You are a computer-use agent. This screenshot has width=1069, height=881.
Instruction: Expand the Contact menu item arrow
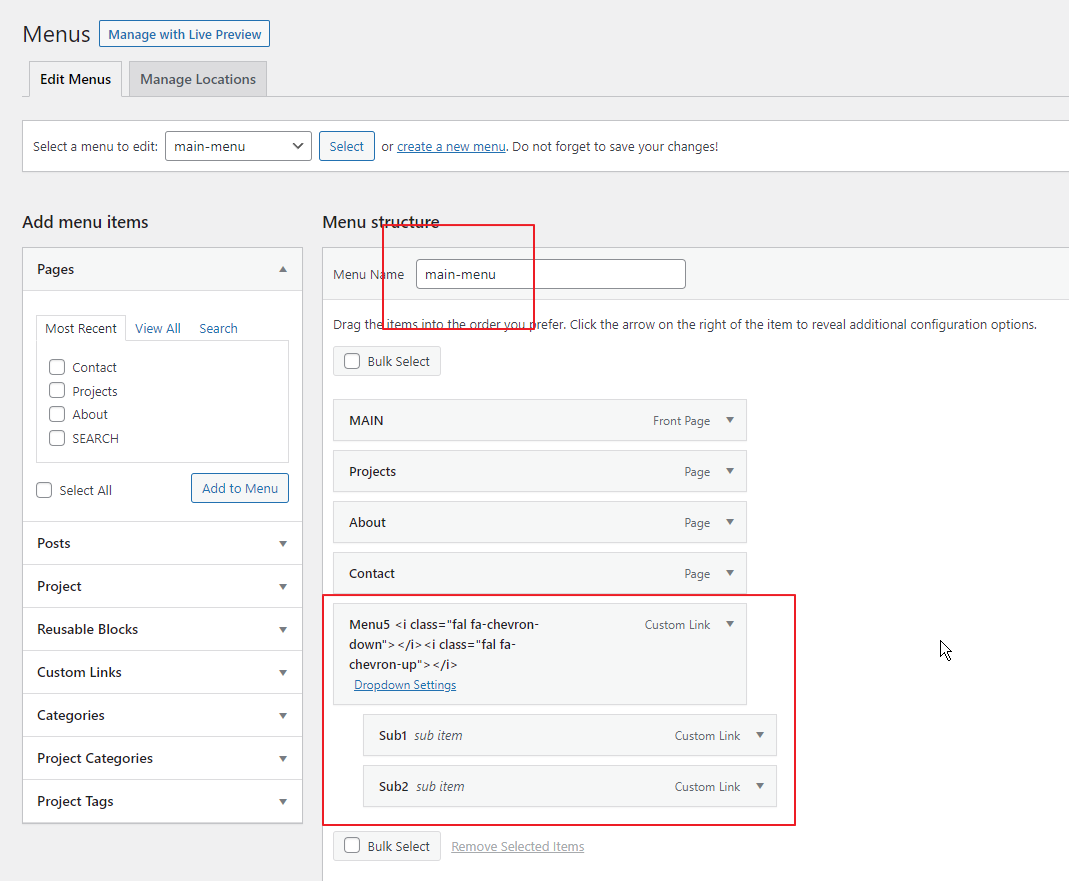click(x=730, y=573)
